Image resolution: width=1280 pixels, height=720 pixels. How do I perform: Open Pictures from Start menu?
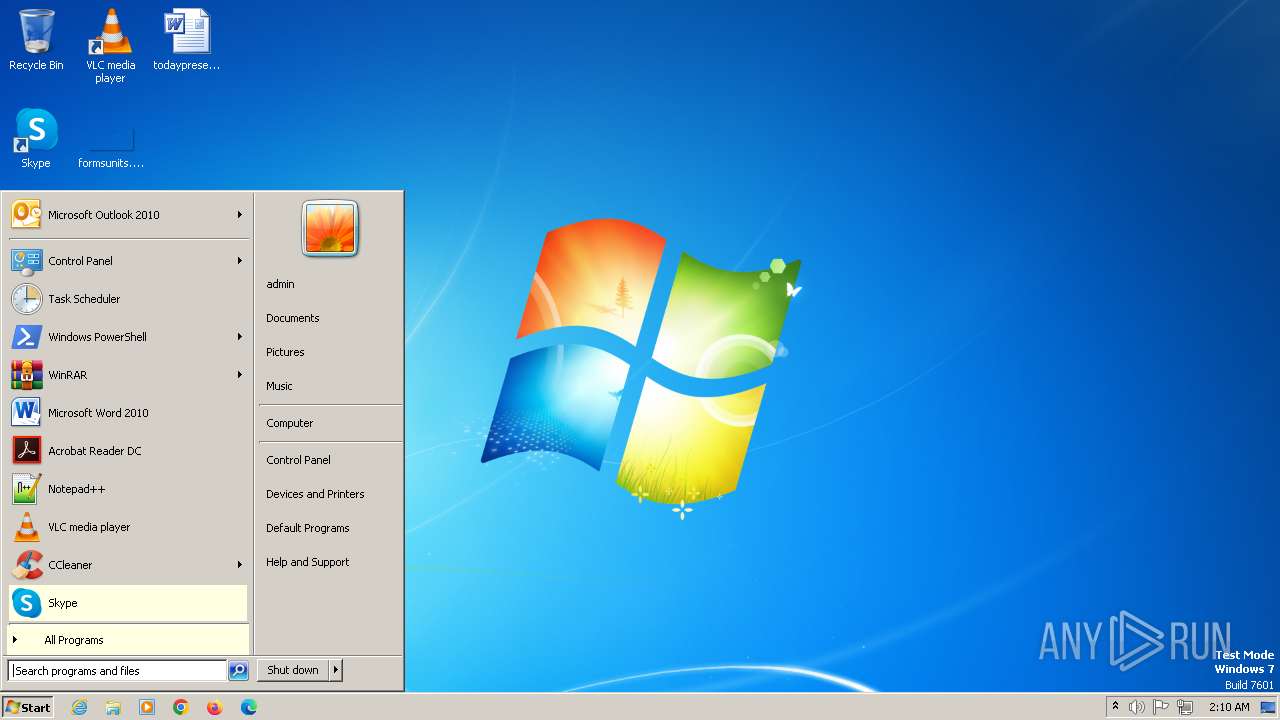click(x=285, y=352)
